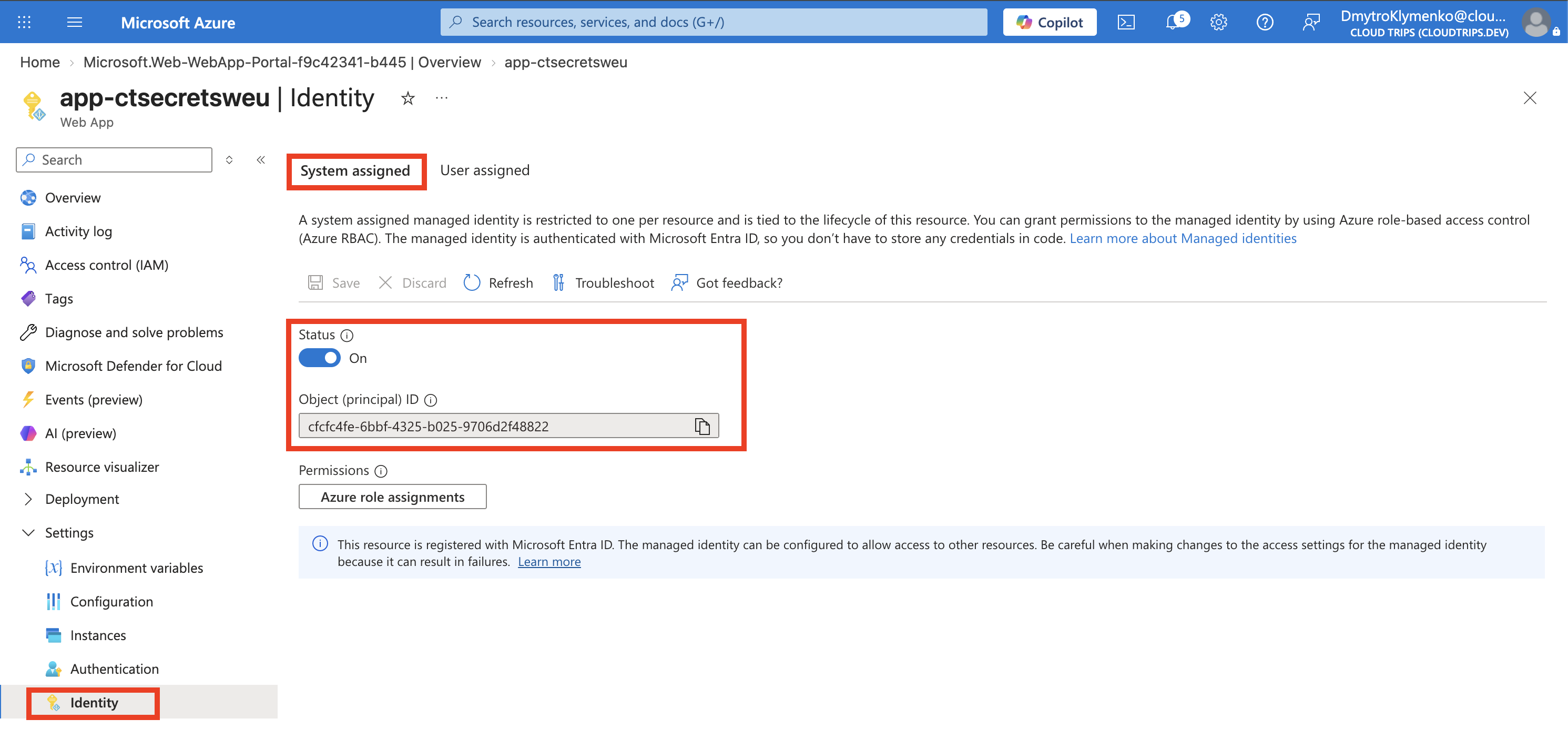
Task: Close the Identity blade
Action: 1529,98
